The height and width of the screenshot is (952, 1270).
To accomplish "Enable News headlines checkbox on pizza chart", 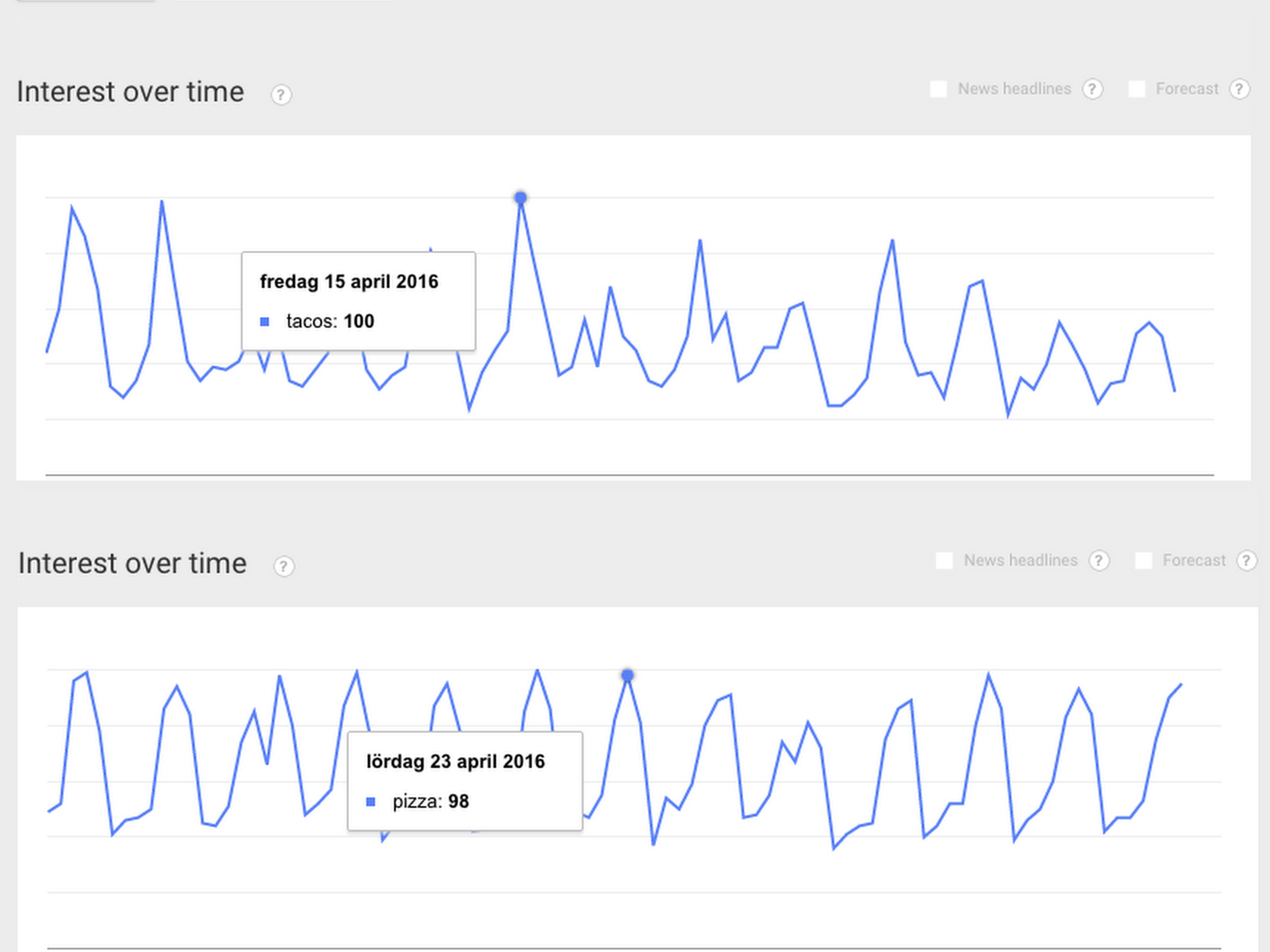I will point(945,561).
